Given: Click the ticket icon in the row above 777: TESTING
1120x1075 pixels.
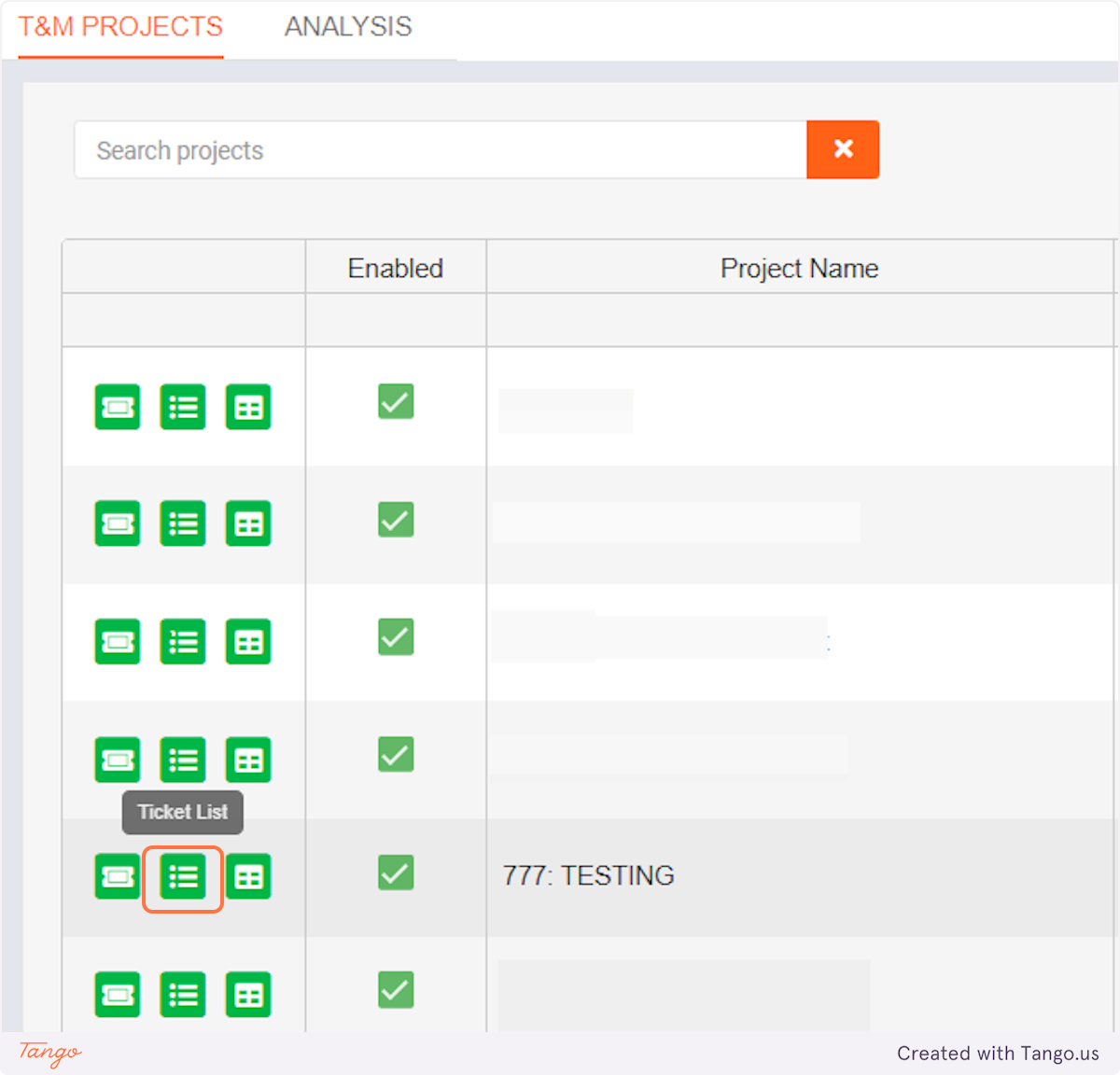Looking at the screenshot, I should [118, 760].
